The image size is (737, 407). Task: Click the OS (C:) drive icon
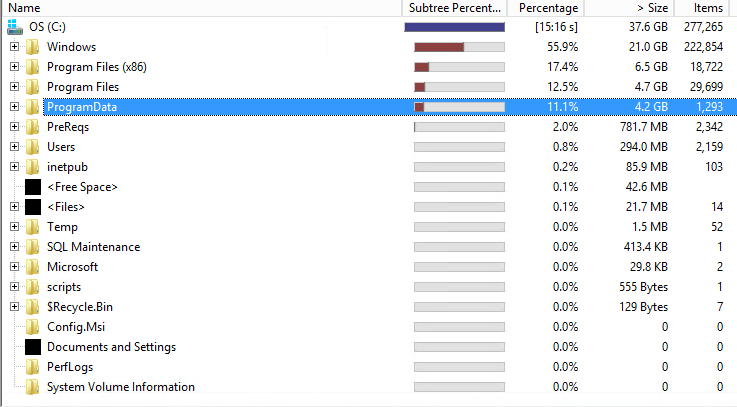click(15, 27)
